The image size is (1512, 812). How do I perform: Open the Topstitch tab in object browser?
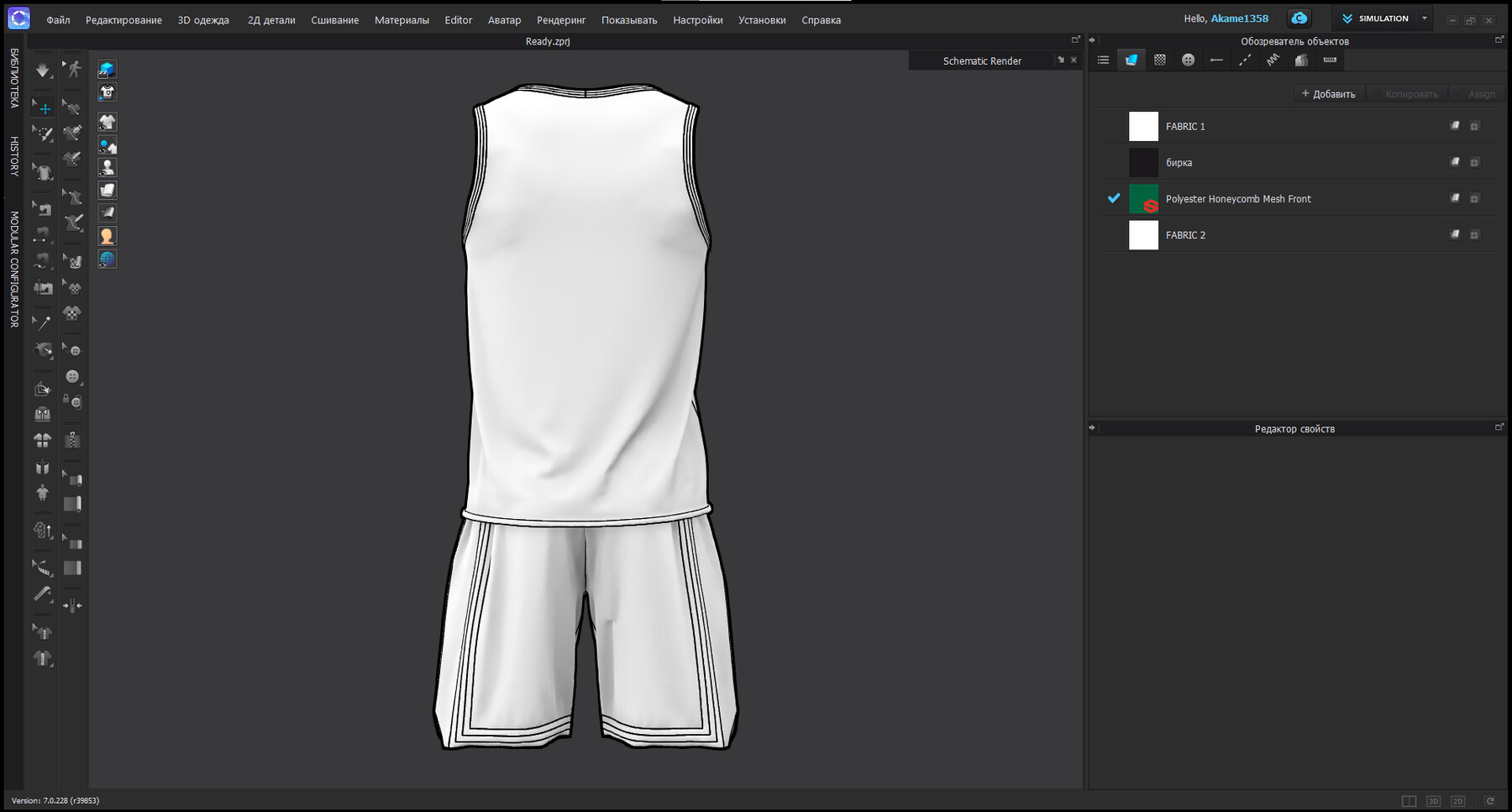(x=1245, y=60)
